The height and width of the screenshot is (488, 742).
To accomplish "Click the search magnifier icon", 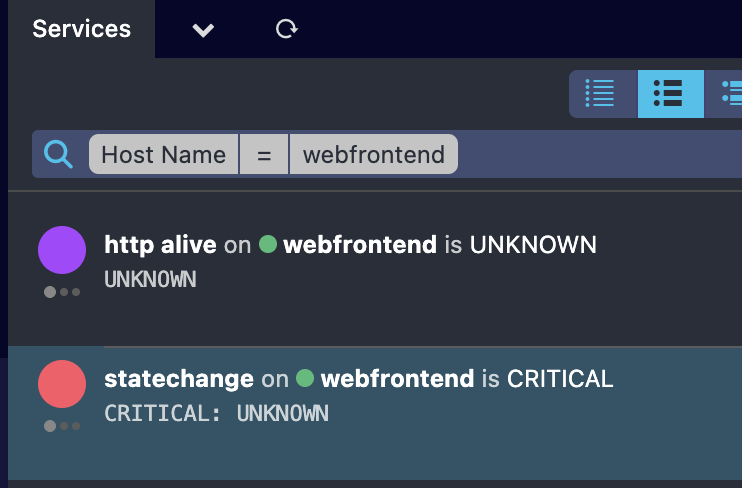I will click(x=58, y=154).
